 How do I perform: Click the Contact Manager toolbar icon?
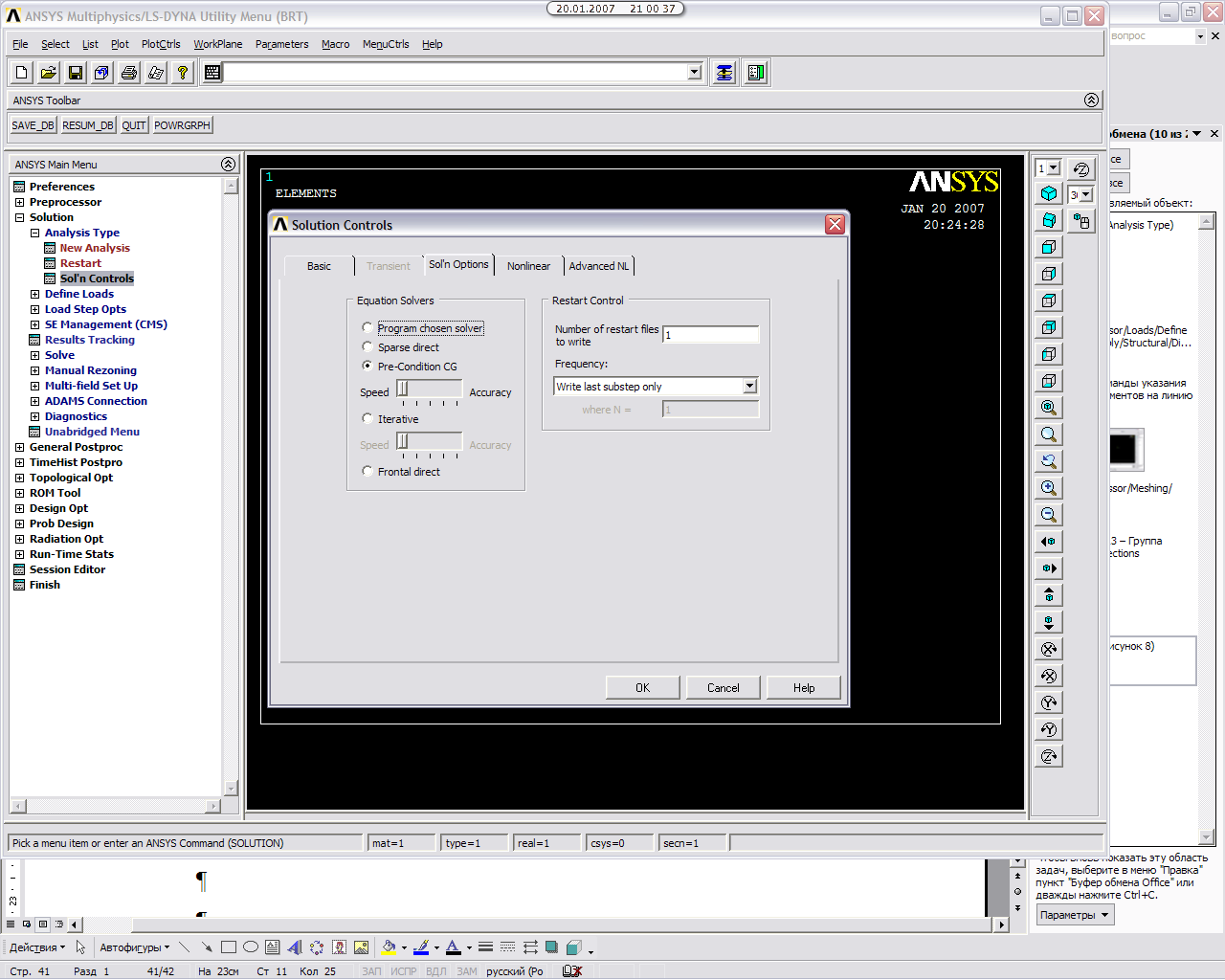756,73
